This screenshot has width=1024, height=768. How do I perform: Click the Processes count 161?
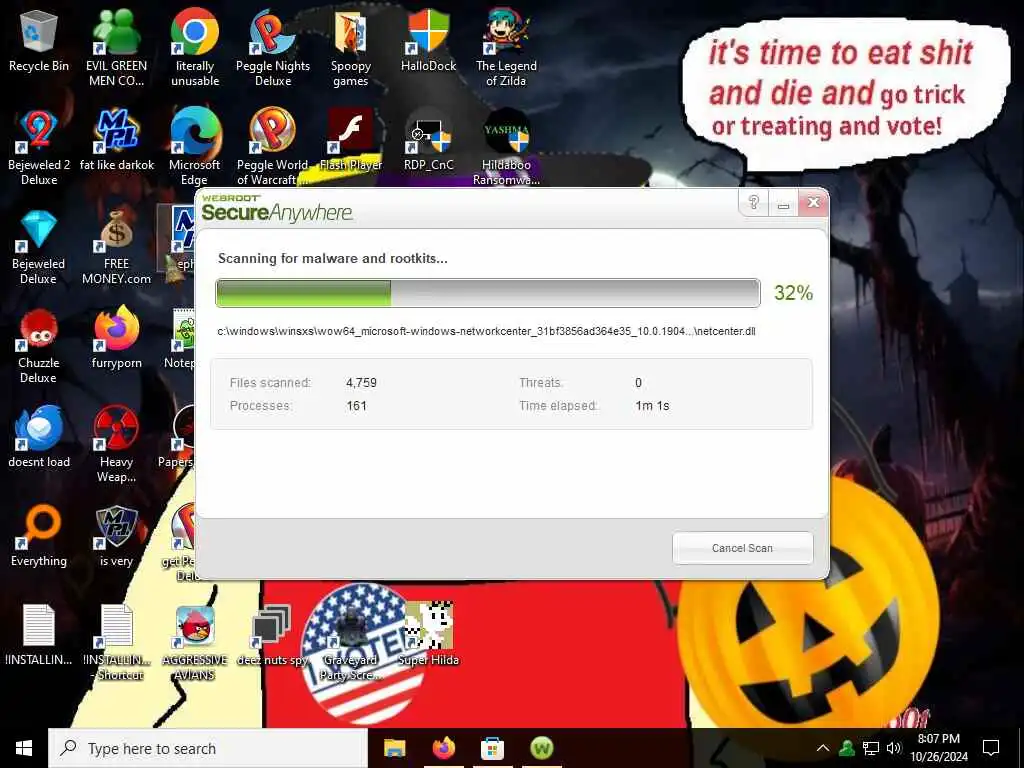pyautogui.click(x=357, y=406)
